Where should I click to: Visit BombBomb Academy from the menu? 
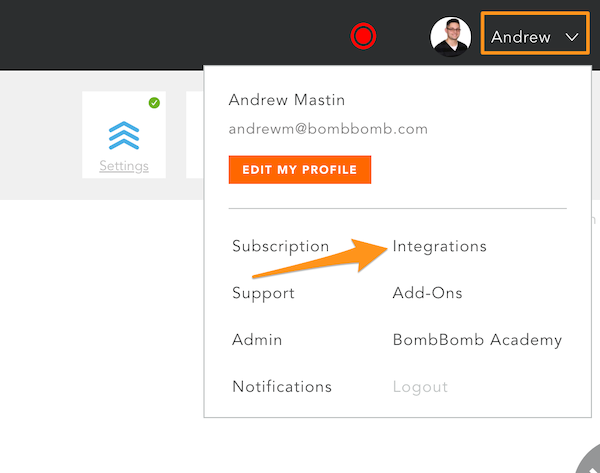click(x=477, y=340)
